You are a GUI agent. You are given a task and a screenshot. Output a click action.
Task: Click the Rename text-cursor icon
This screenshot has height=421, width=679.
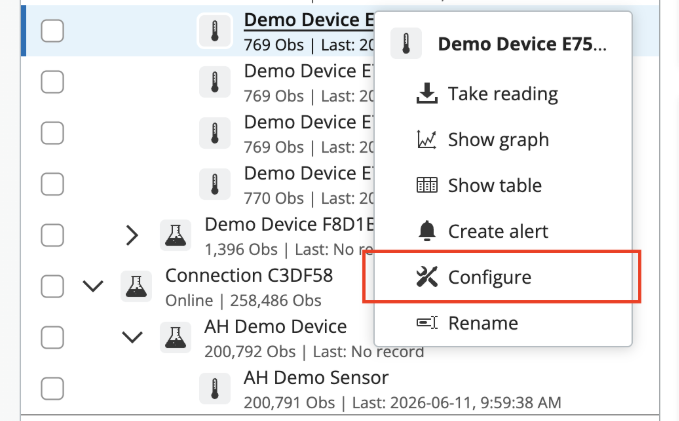(427, 323)
